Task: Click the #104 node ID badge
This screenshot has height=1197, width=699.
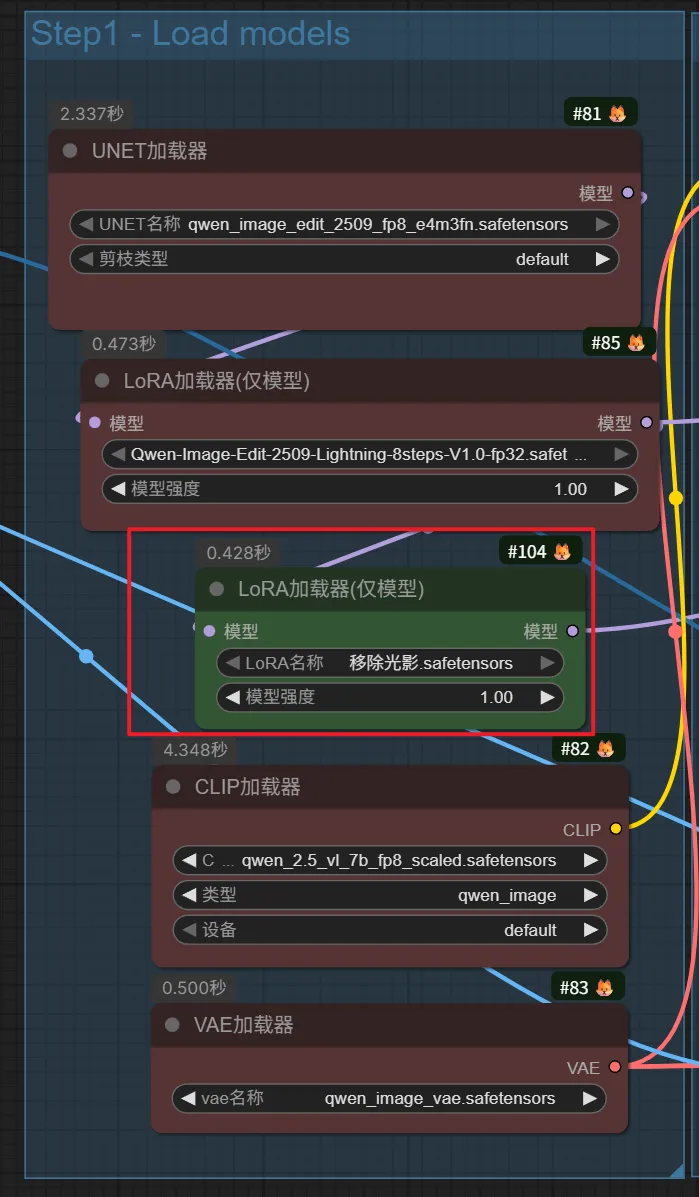Action: [x=540, y=551]
